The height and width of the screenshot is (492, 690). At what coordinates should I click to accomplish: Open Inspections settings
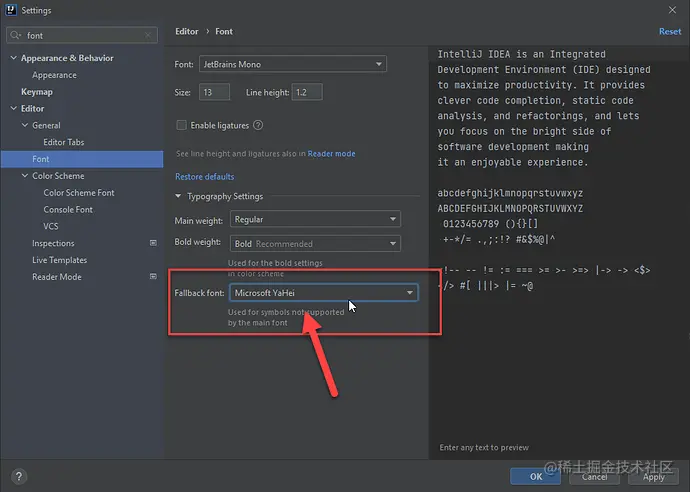coord(53,243)
